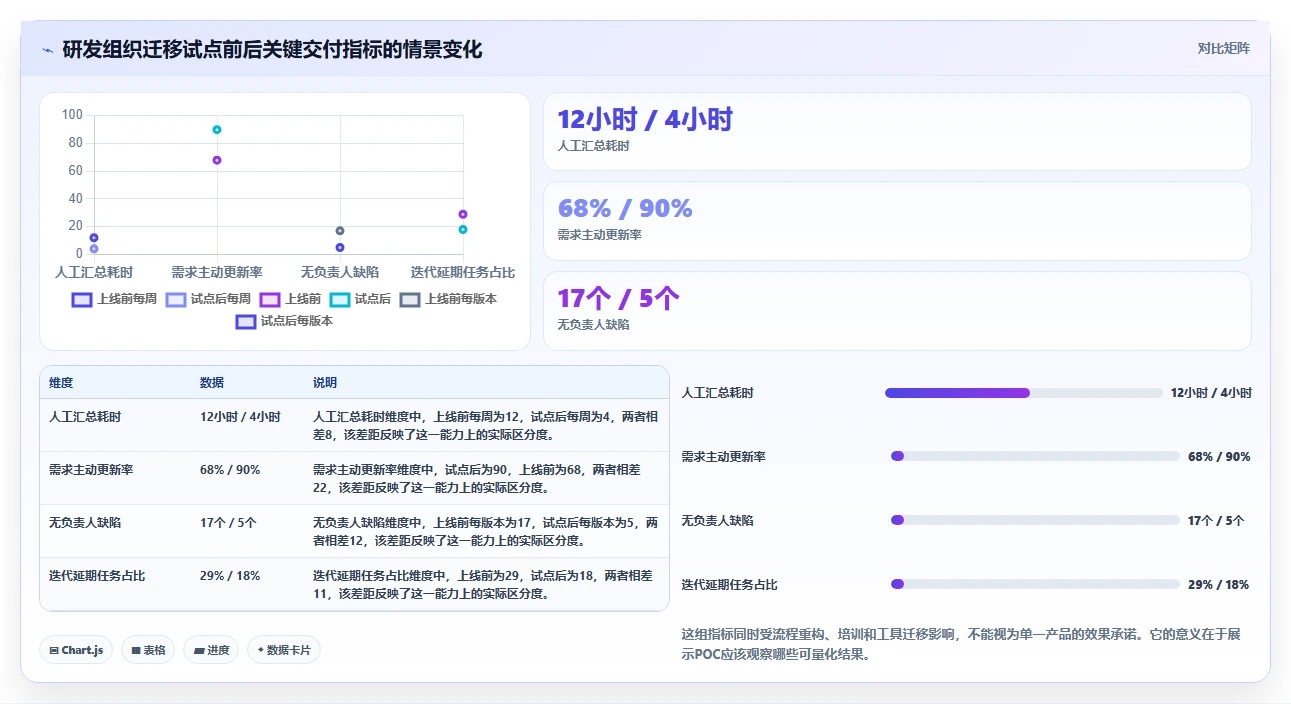1291x704 pixels.
Task: Click the description mentioning 者相差12
Action: click(485, 532)
